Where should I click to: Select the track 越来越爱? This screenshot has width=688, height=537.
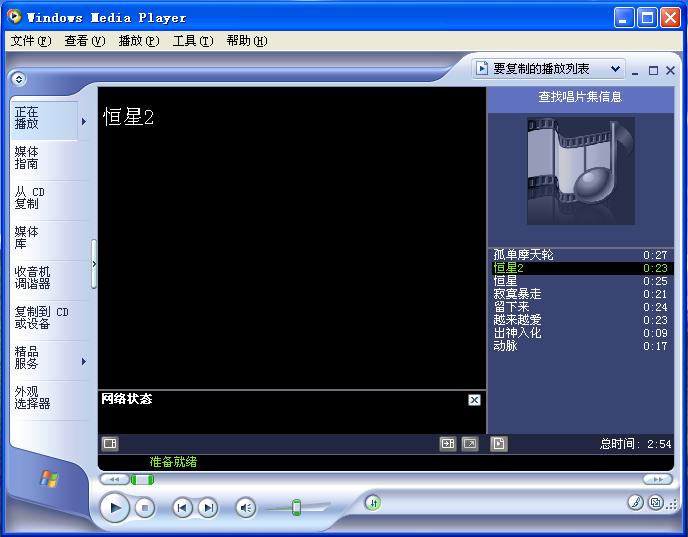tap(581, 320)
